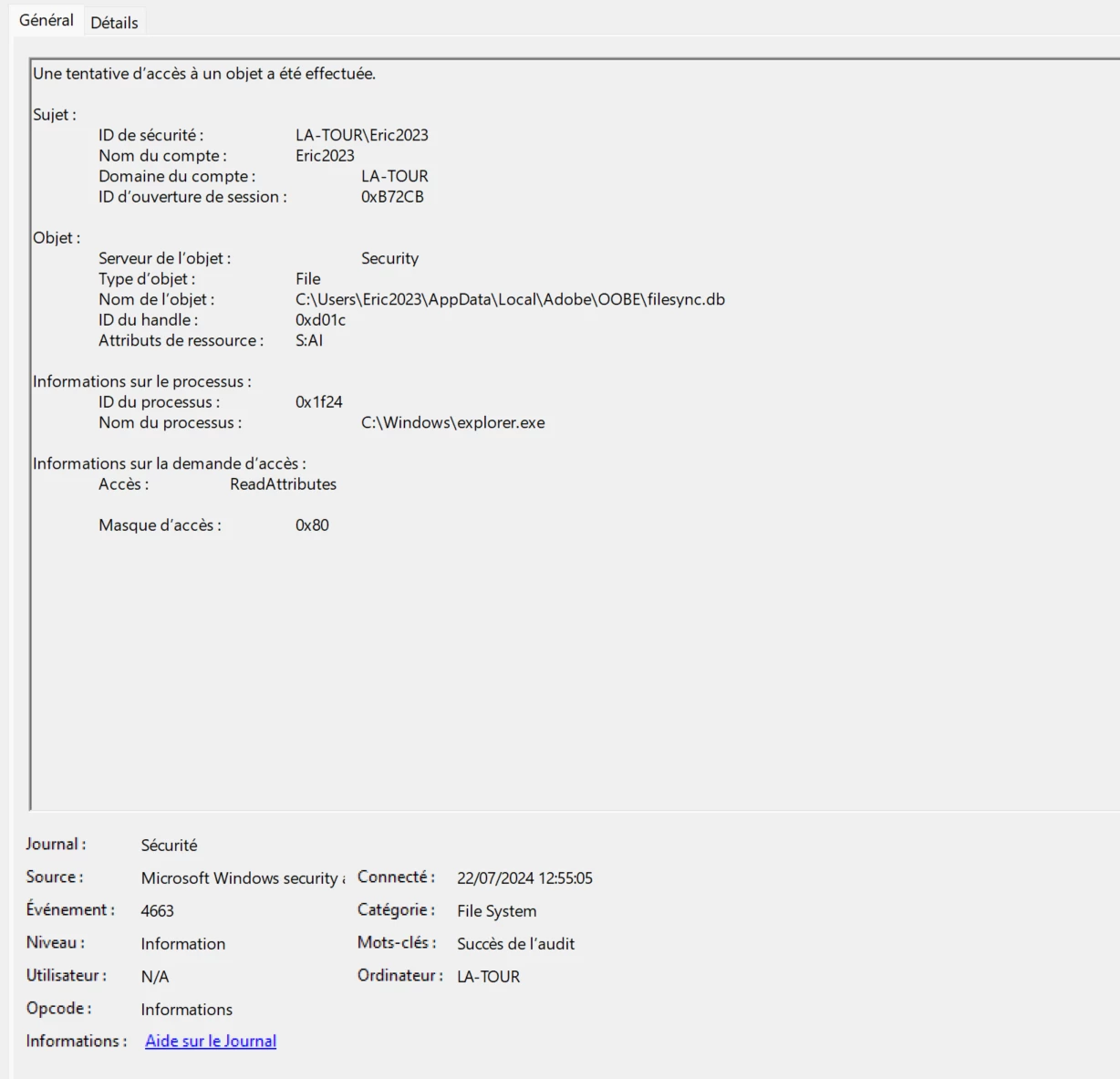Select the Succès de l'audit keyword value

pos(515,944)
